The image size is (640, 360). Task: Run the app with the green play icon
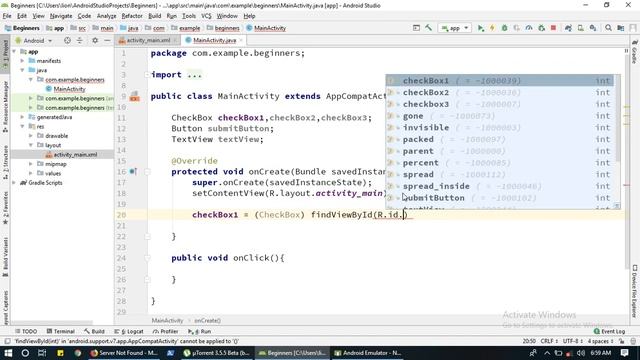(481, 28)
